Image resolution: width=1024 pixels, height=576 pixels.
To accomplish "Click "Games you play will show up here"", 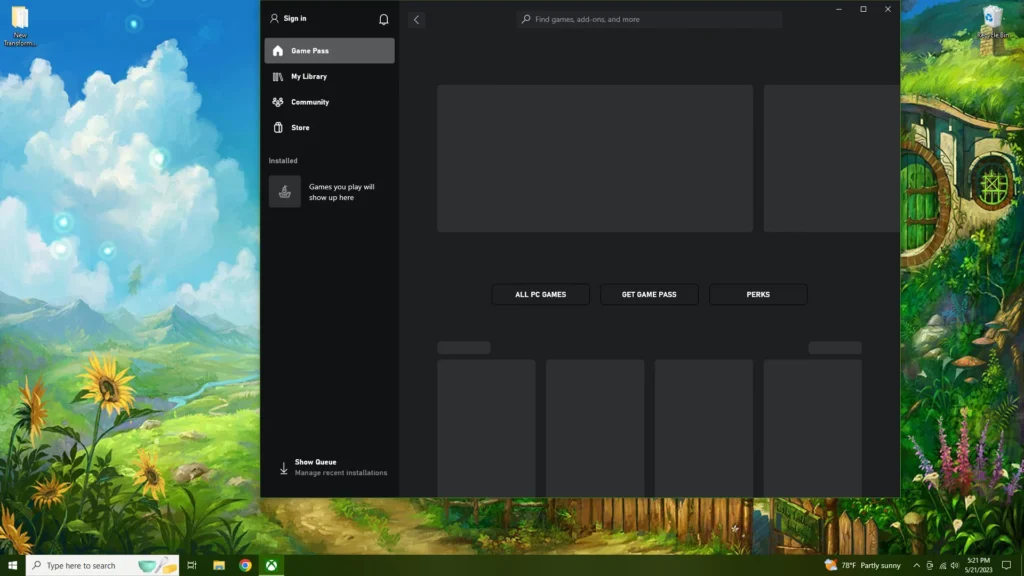I will click(342, 192).
